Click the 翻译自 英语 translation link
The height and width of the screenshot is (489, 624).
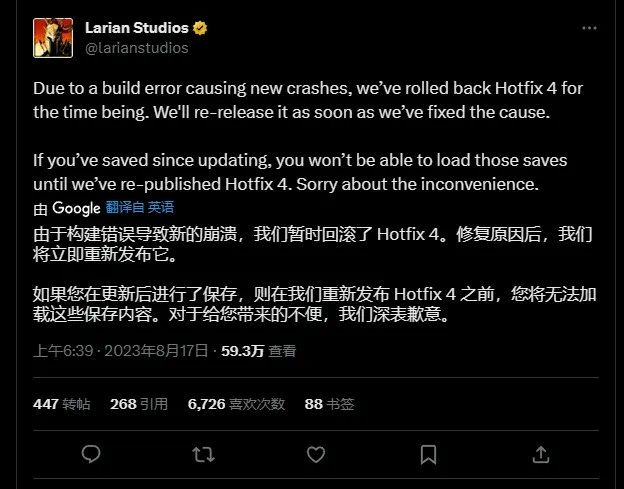[140, 207]
